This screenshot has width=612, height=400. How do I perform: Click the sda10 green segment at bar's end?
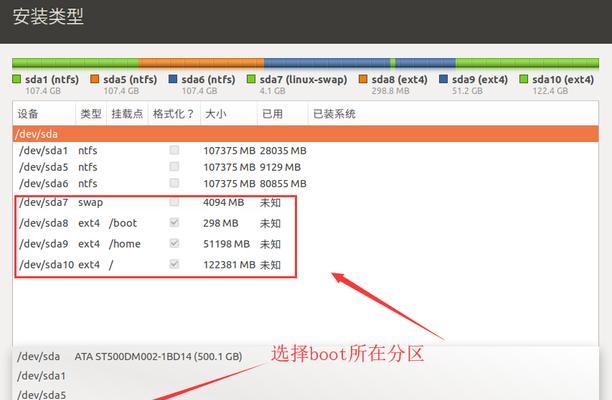click(527, 63)
